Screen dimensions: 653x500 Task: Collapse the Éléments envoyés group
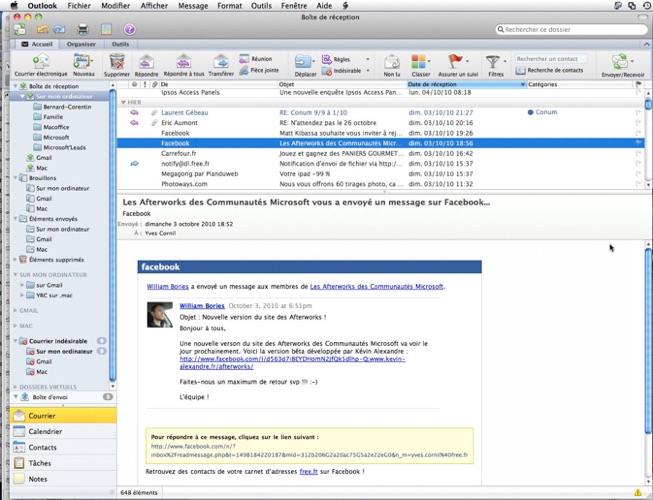coord(15,219)
